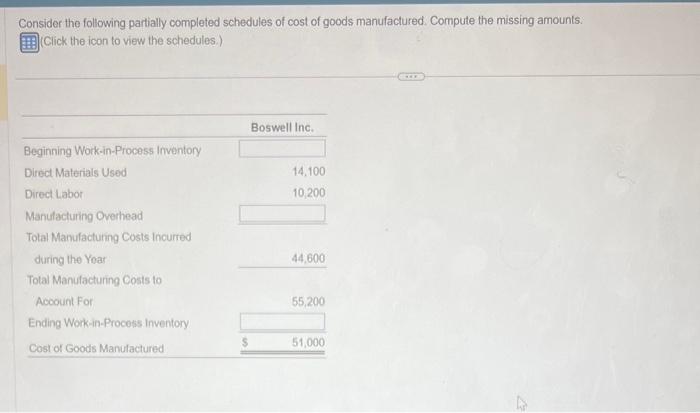Select the 51,000 Cost of Goods Manufactured value
This screenshot has height=413, width=700.
(x=308, y=342)
